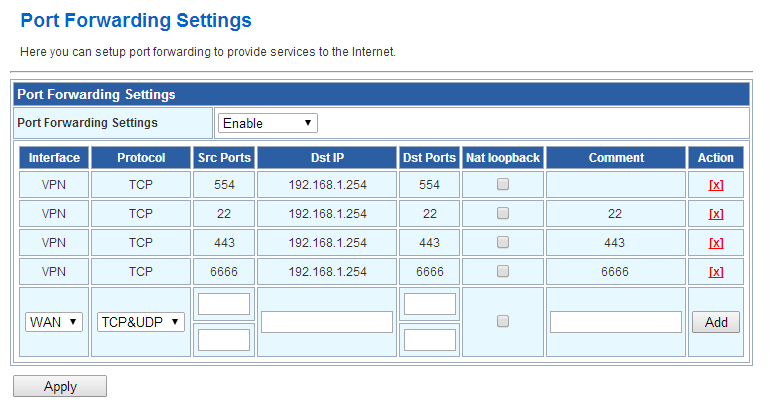Expand the WAN interface dropdown
Image resolution: width=775 pixels, height=407 pixels.
click(x=54, y=322)
